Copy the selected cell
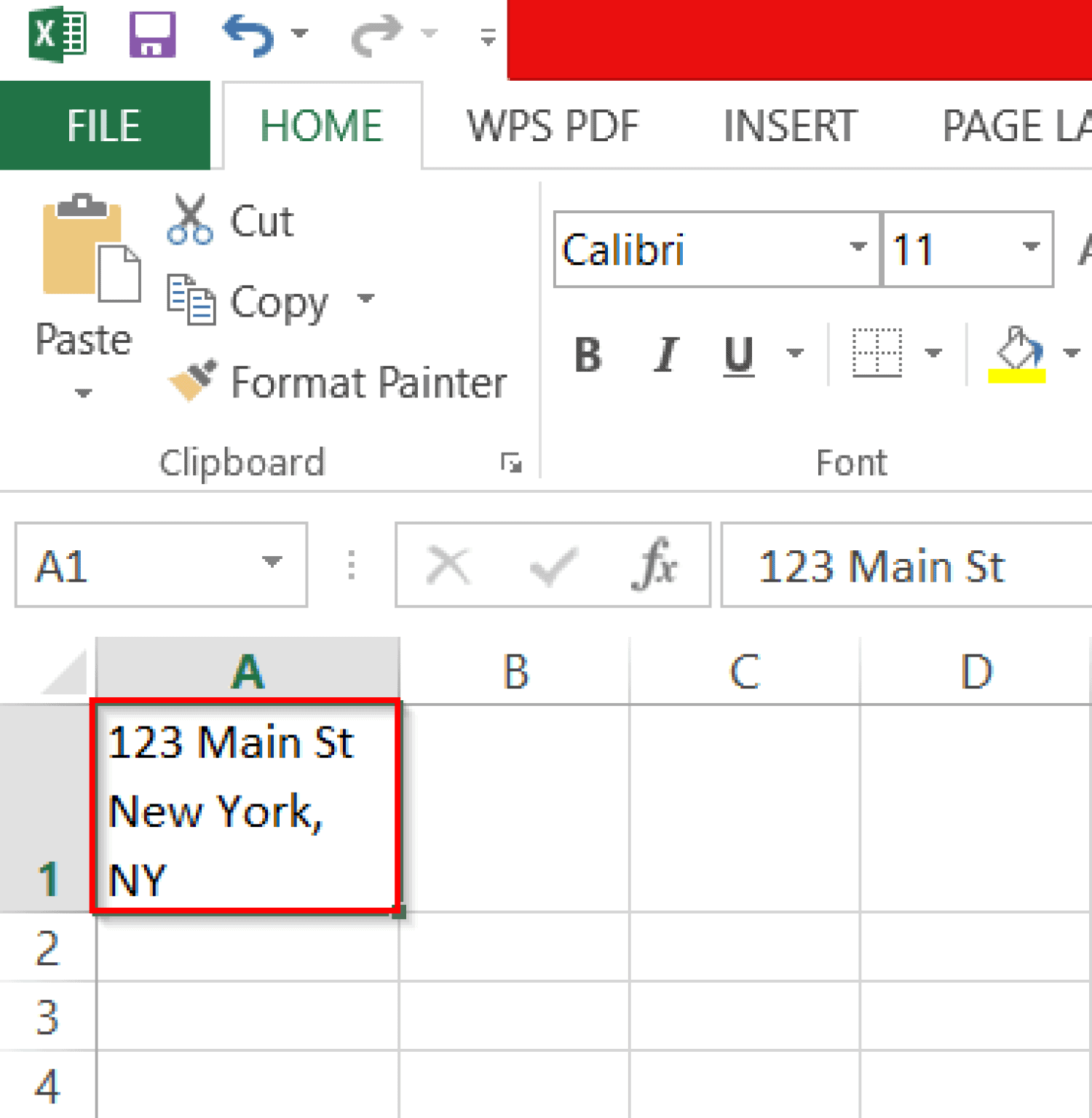 pyautogui.click(x=248, y=301)
